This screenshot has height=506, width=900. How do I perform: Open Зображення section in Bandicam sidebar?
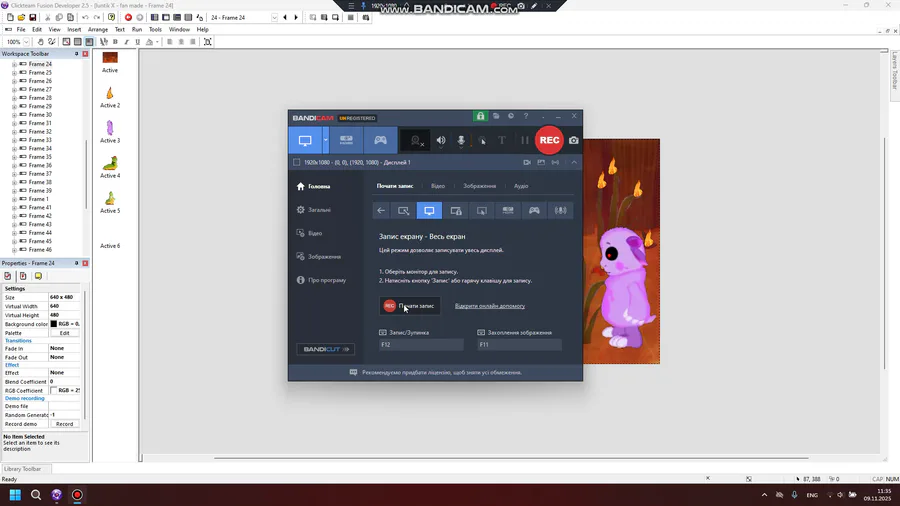(319, 257)
